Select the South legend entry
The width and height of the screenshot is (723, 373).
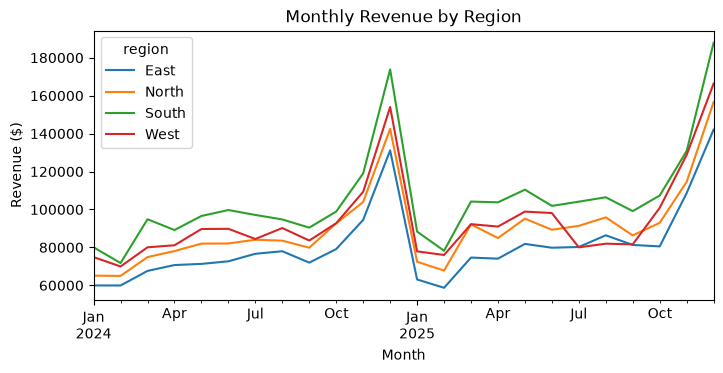click(146, 113)
